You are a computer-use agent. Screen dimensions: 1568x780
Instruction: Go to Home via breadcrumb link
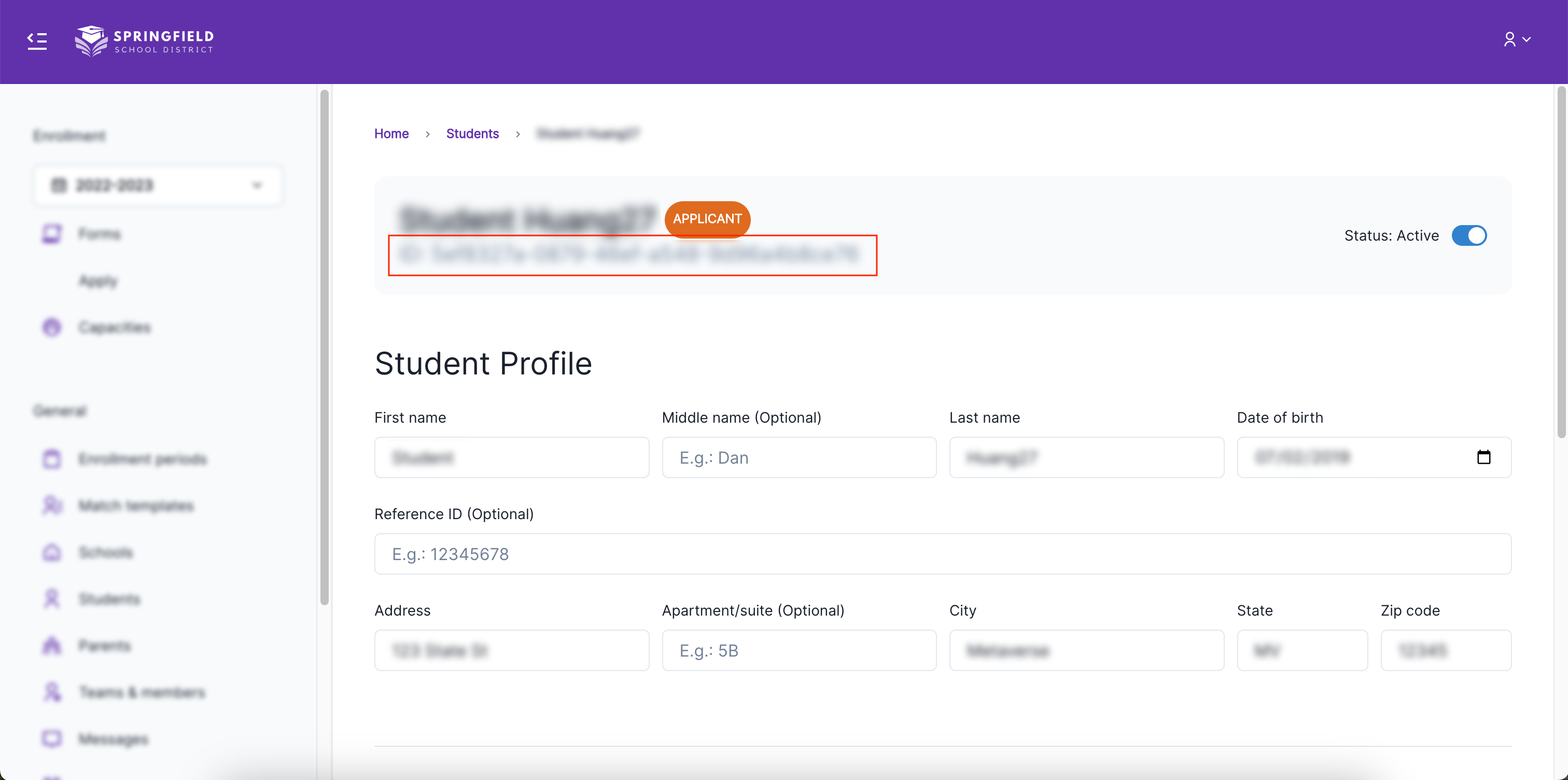pyautogui.click(x=391, y=133)
